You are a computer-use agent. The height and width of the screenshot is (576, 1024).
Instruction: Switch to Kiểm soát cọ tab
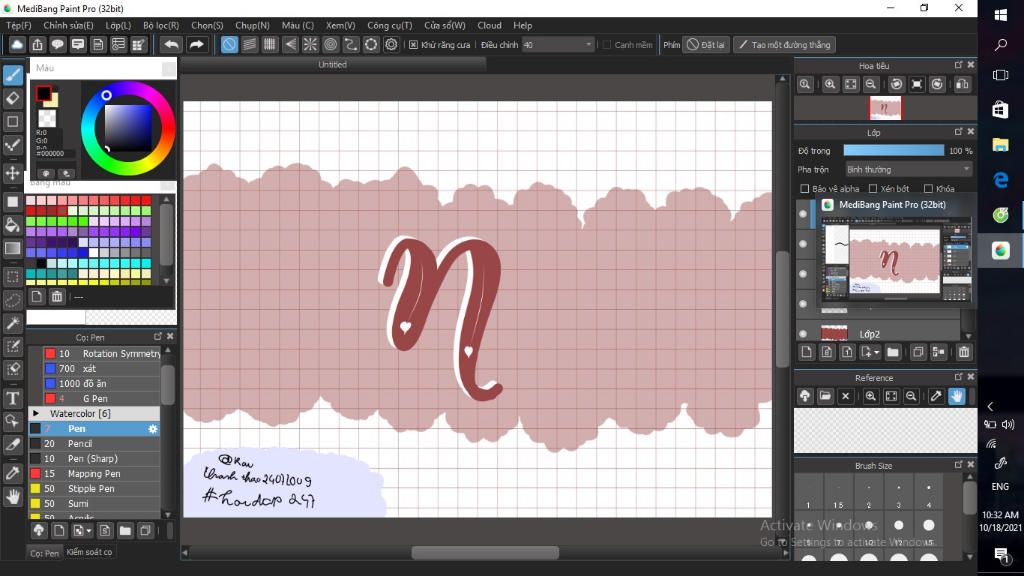click(x=89, y=552)
